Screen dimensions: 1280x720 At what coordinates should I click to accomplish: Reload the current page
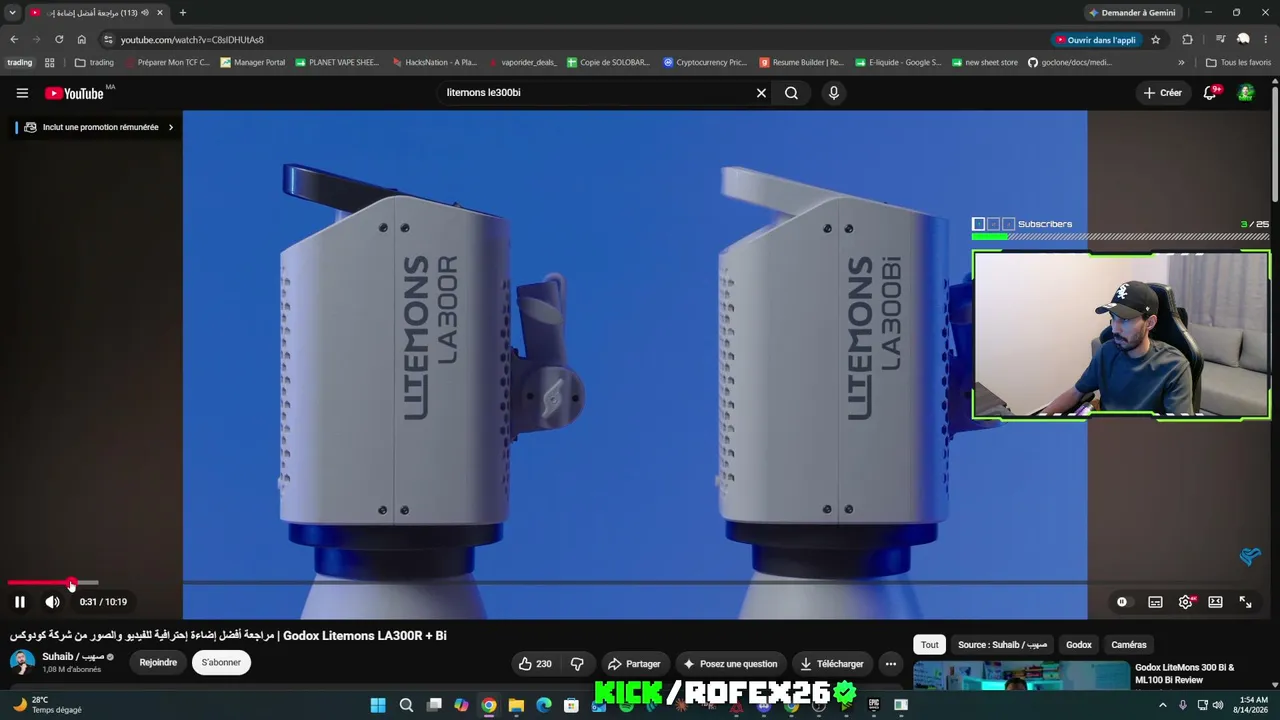pyautogui.click(x=59, y=40)
